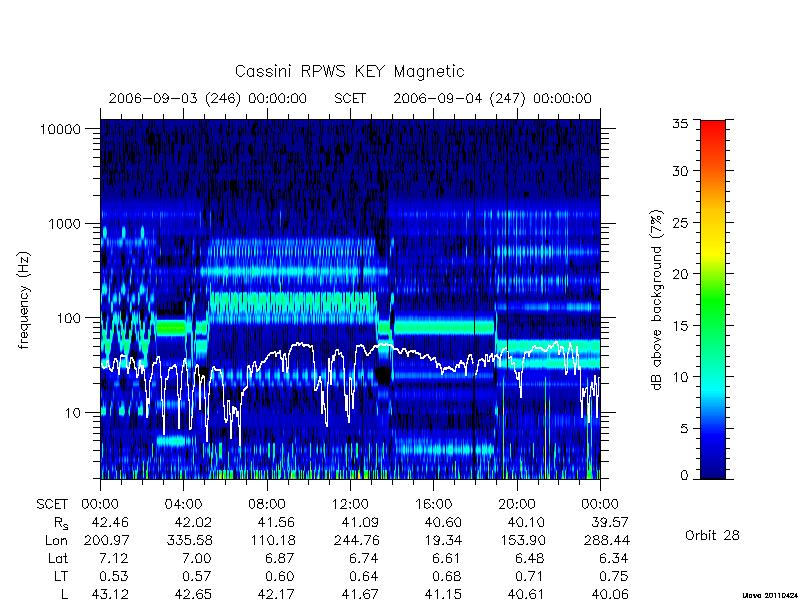
Task: Select the 12:00 SCET time tick label
Action: click(350, 505)
